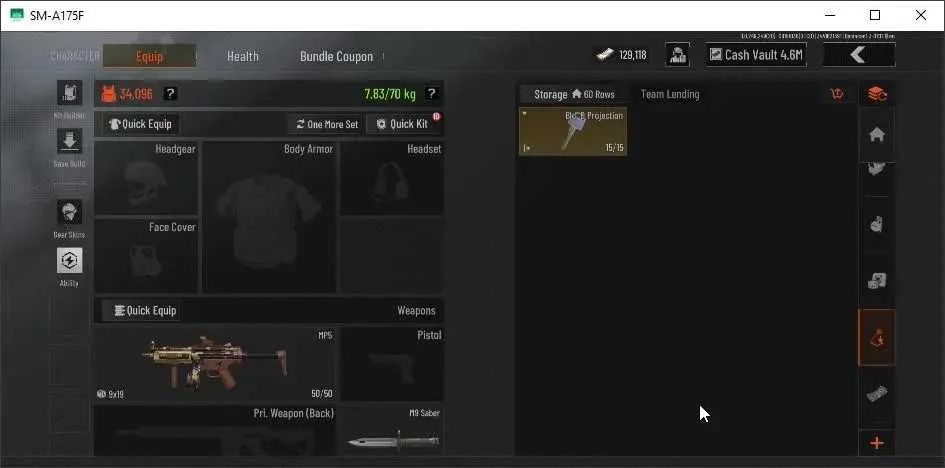The image size is (945, 468).
Task: Select the empty Body Armor slot
Action: point(269,217)
